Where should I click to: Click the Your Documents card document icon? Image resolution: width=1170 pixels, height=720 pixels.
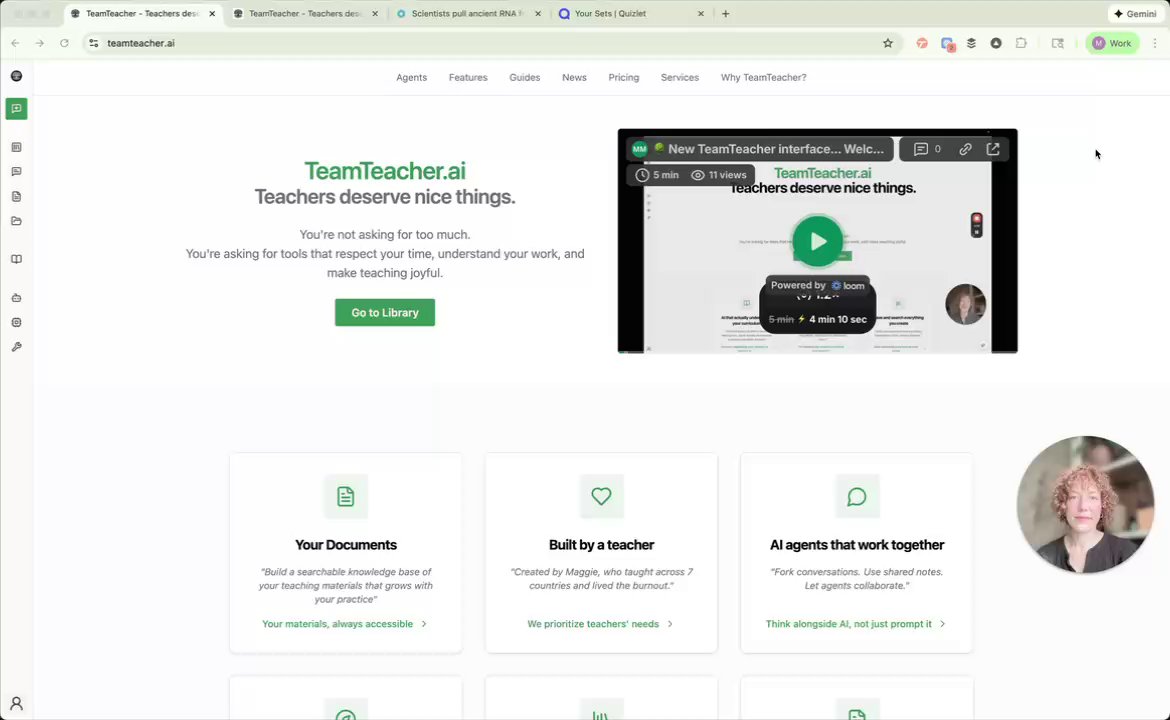click(x=345, y=496)
